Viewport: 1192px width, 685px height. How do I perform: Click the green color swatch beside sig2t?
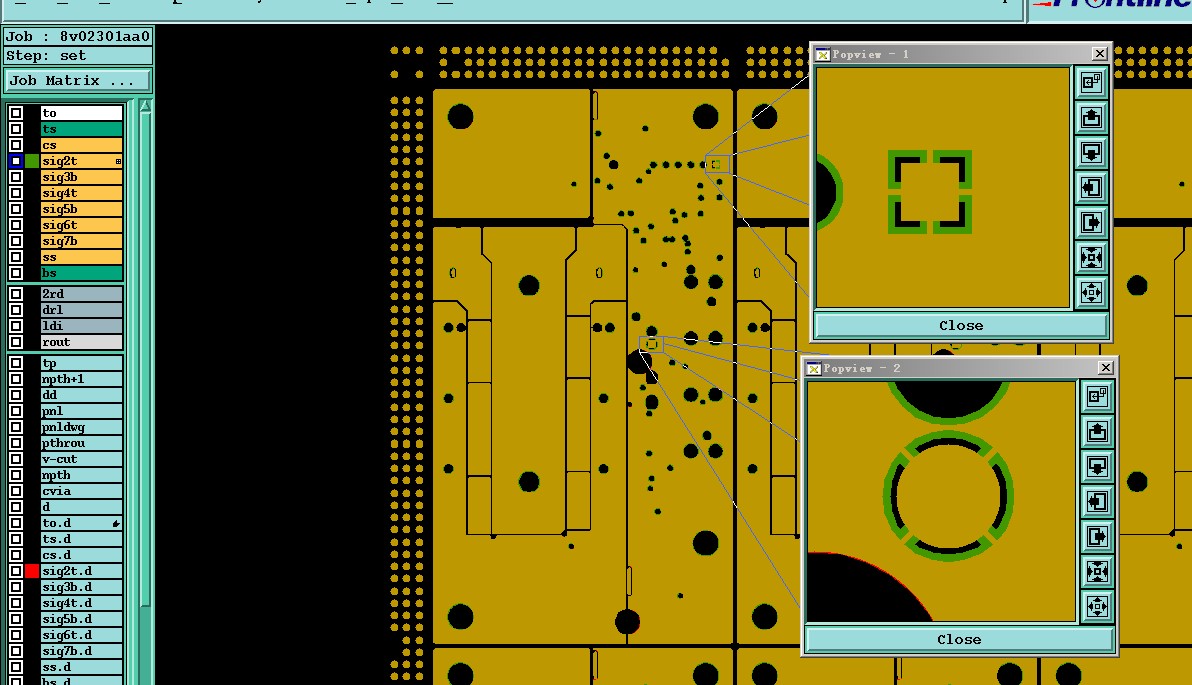click(x=32, y=160)
